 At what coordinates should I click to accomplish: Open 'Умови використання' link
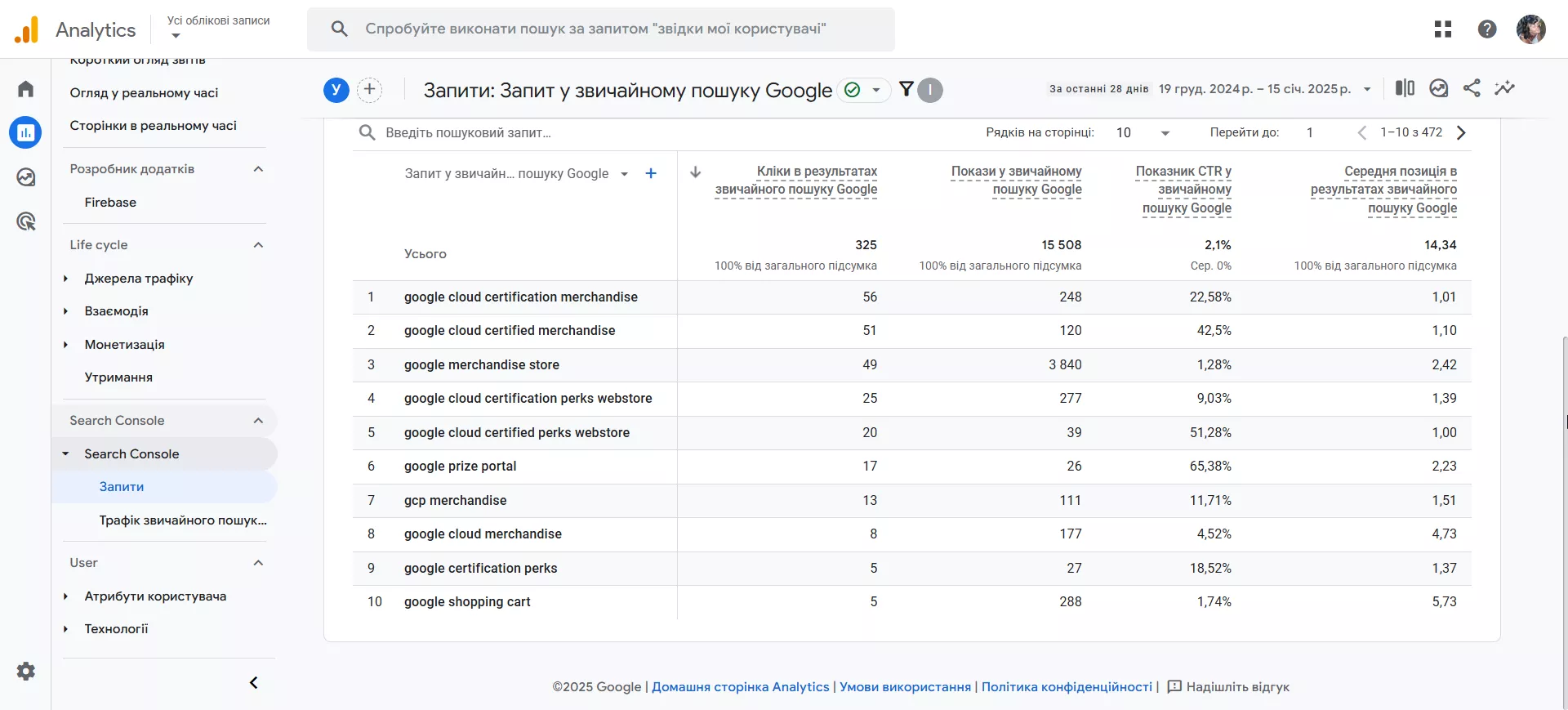click(x=906, y=687)
